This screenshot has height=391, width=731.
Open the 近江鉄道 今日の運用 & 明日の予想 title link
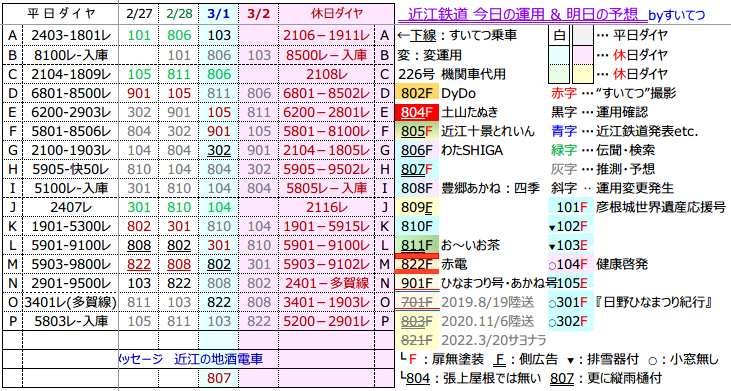pos(523,14)
